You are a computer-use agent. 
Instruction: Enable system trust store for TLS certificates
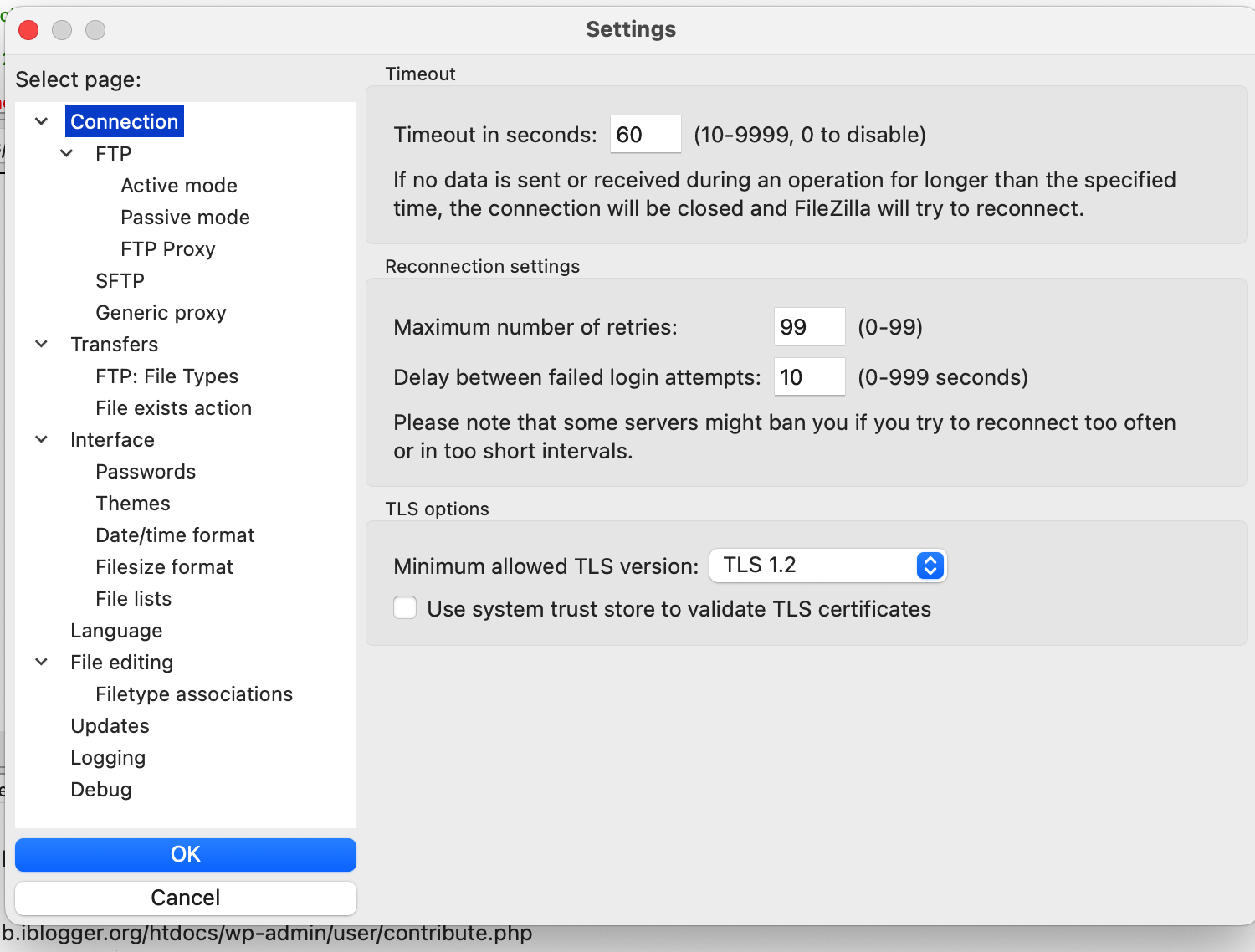click(406, 608)
